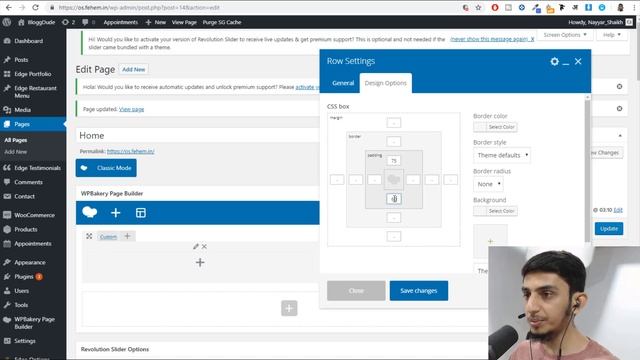Click the margin right input box
This screenshot has height=360, width=640.
coord(450,180)
